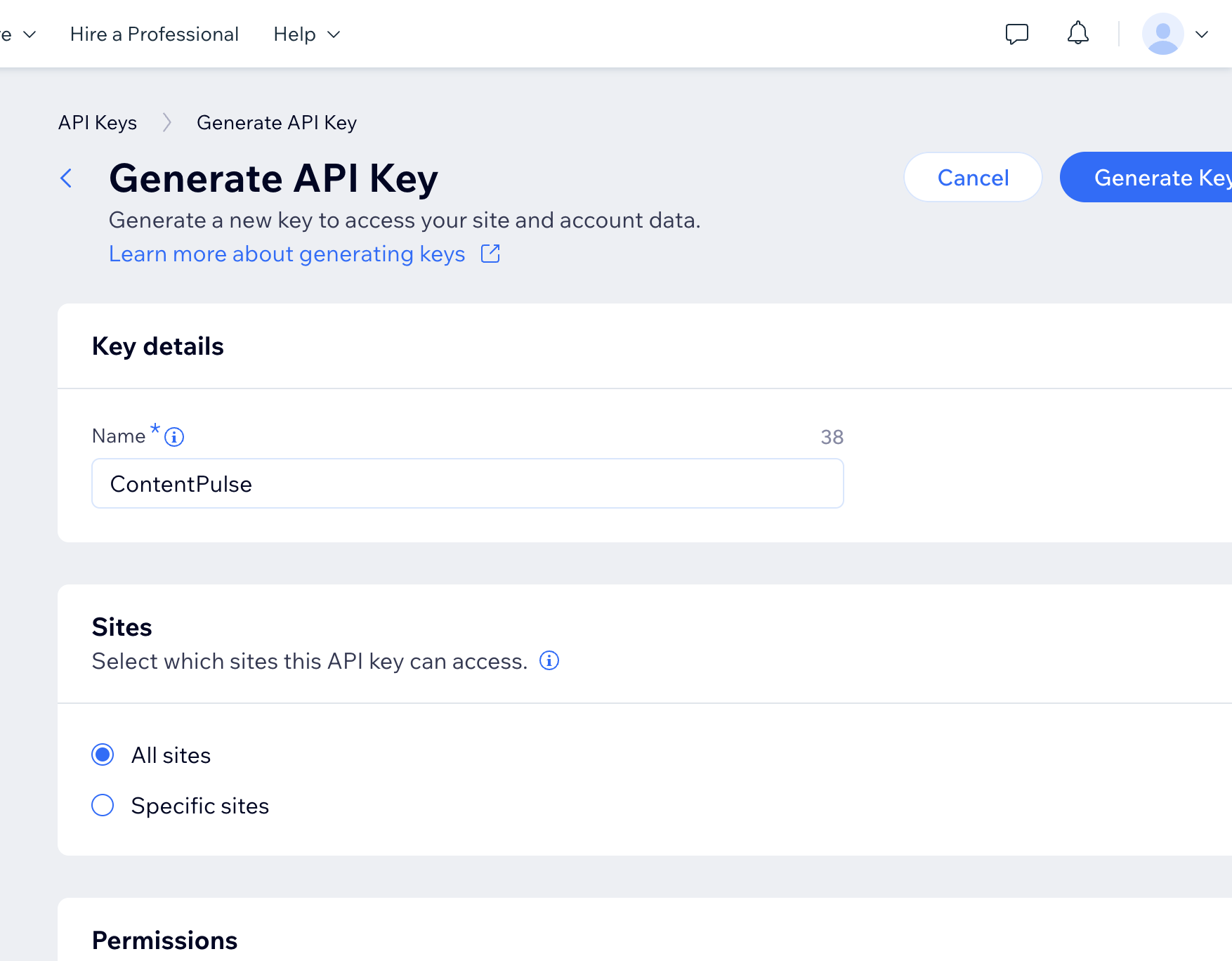Expand the account menu chevron
The width and height of the screenshot is (1232, 961).
point(1202,34)
